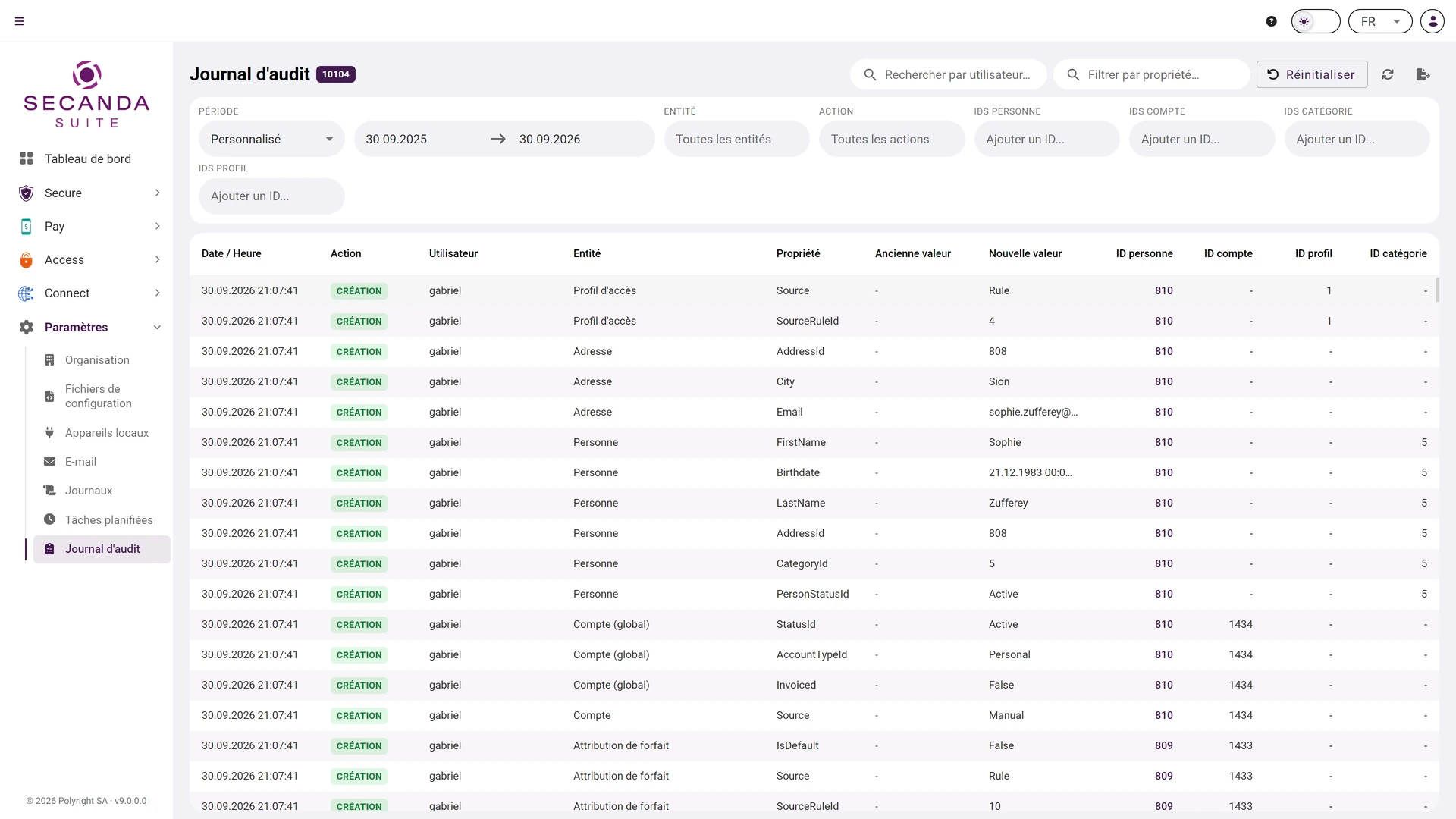Viewport: 1456px width, 819px height.
Task: Focus the Filtrer par propriété field
Action: point(1152,74)
